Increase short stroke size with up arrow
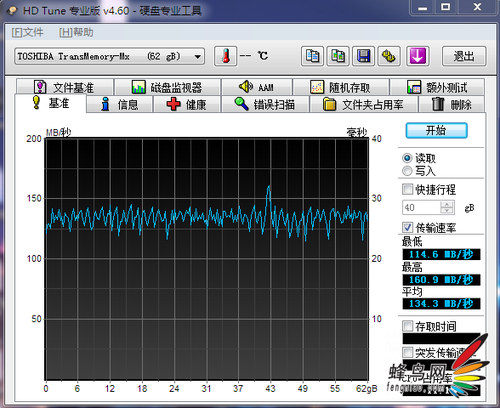 447,204
